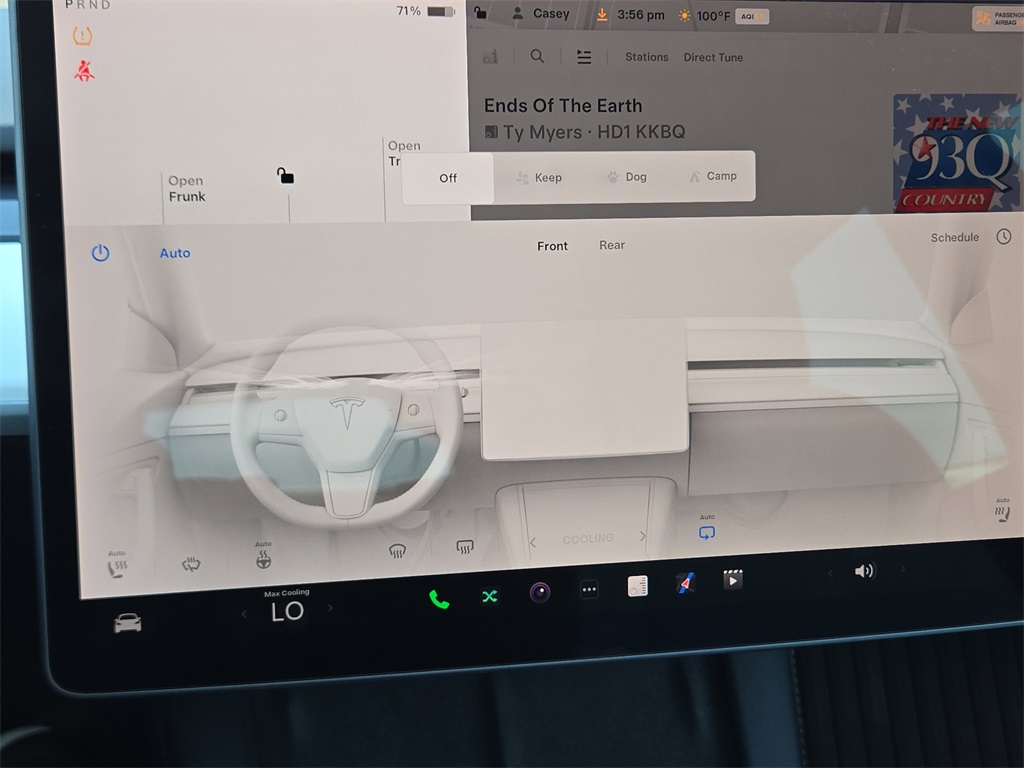Search media with the magnifier icon

537,56
